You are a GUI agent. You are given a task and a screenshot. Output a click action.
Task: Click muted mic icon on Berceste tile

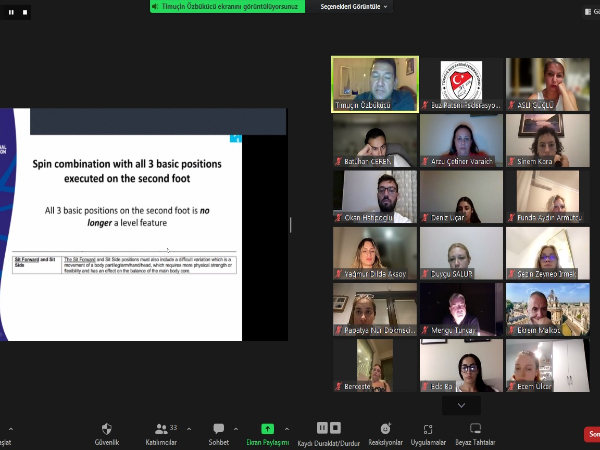point(338,386)
